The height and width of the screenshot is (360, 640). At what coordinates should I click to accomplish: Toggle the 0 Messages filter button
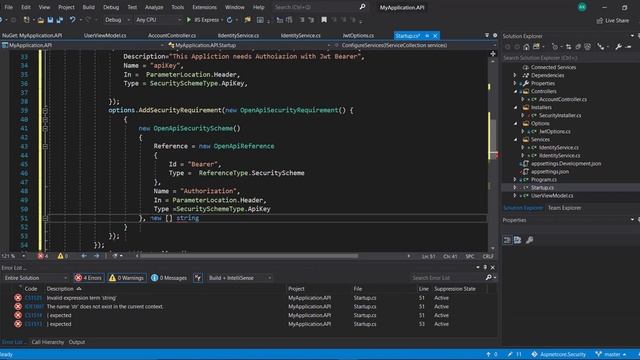169,278
